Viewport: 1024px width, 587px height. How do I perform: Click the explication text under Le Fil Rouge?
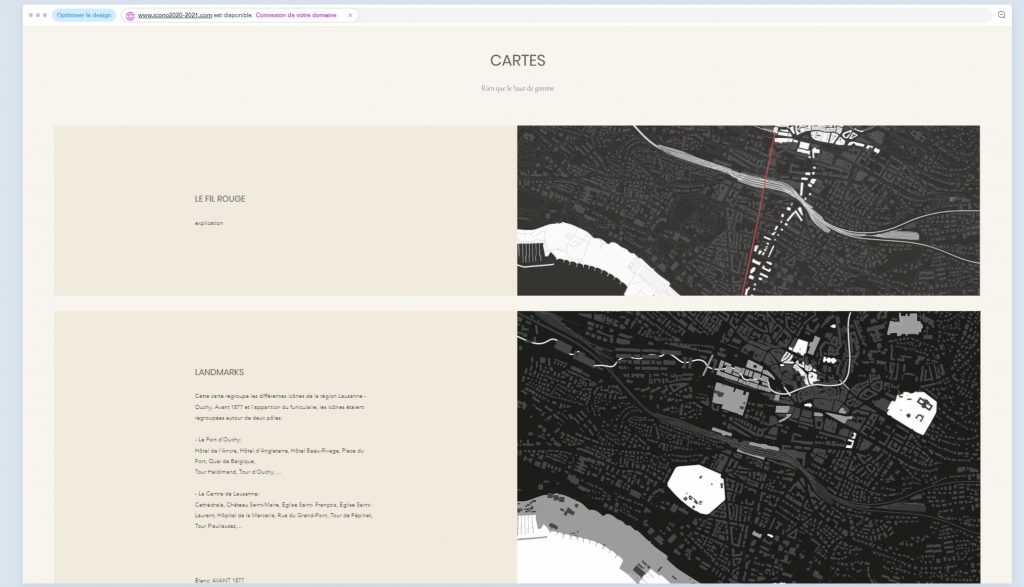pyautogui.click(x=209, y=223)
